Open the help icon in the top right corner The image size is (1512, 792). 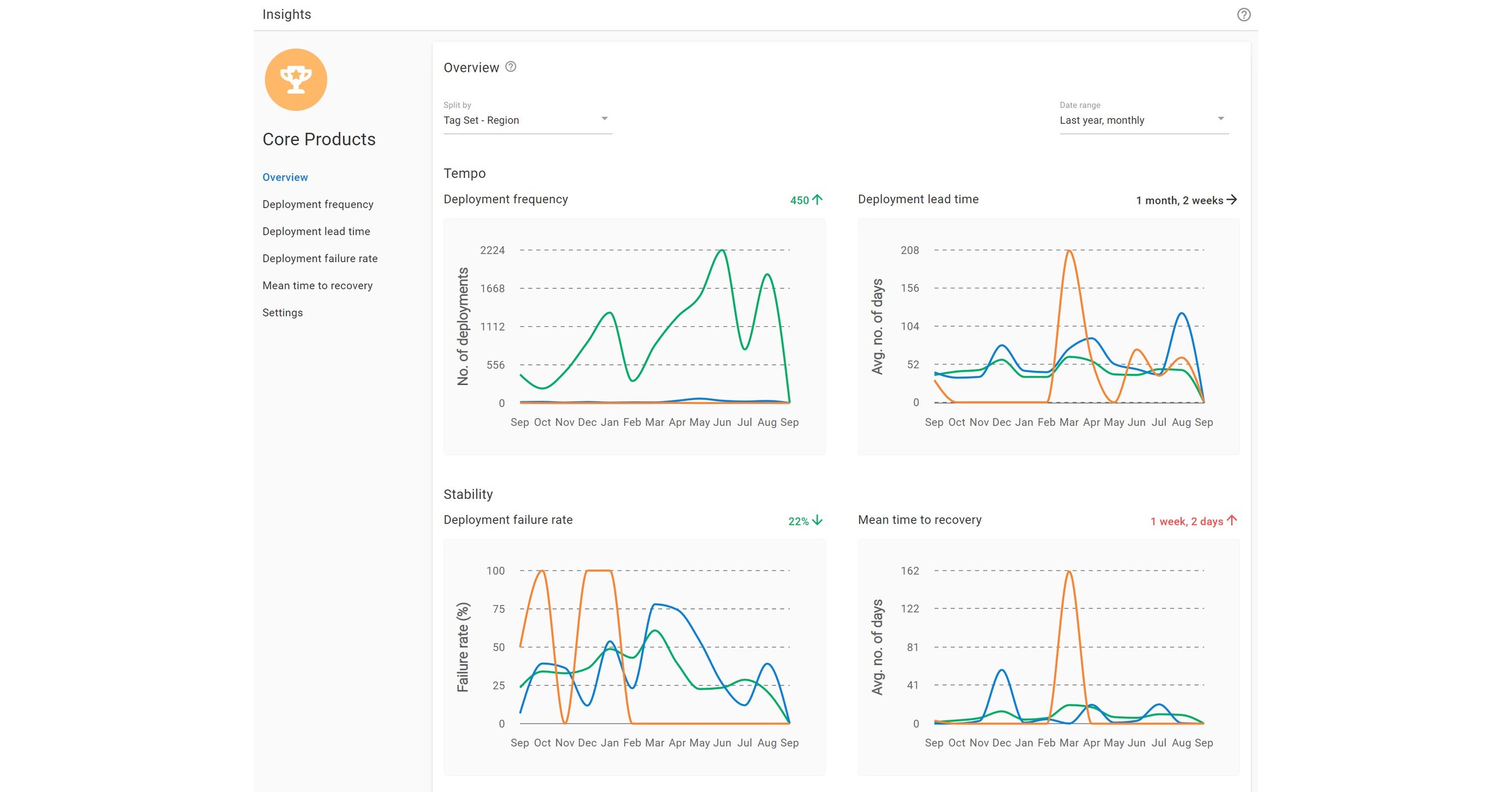pos(1243,14)
